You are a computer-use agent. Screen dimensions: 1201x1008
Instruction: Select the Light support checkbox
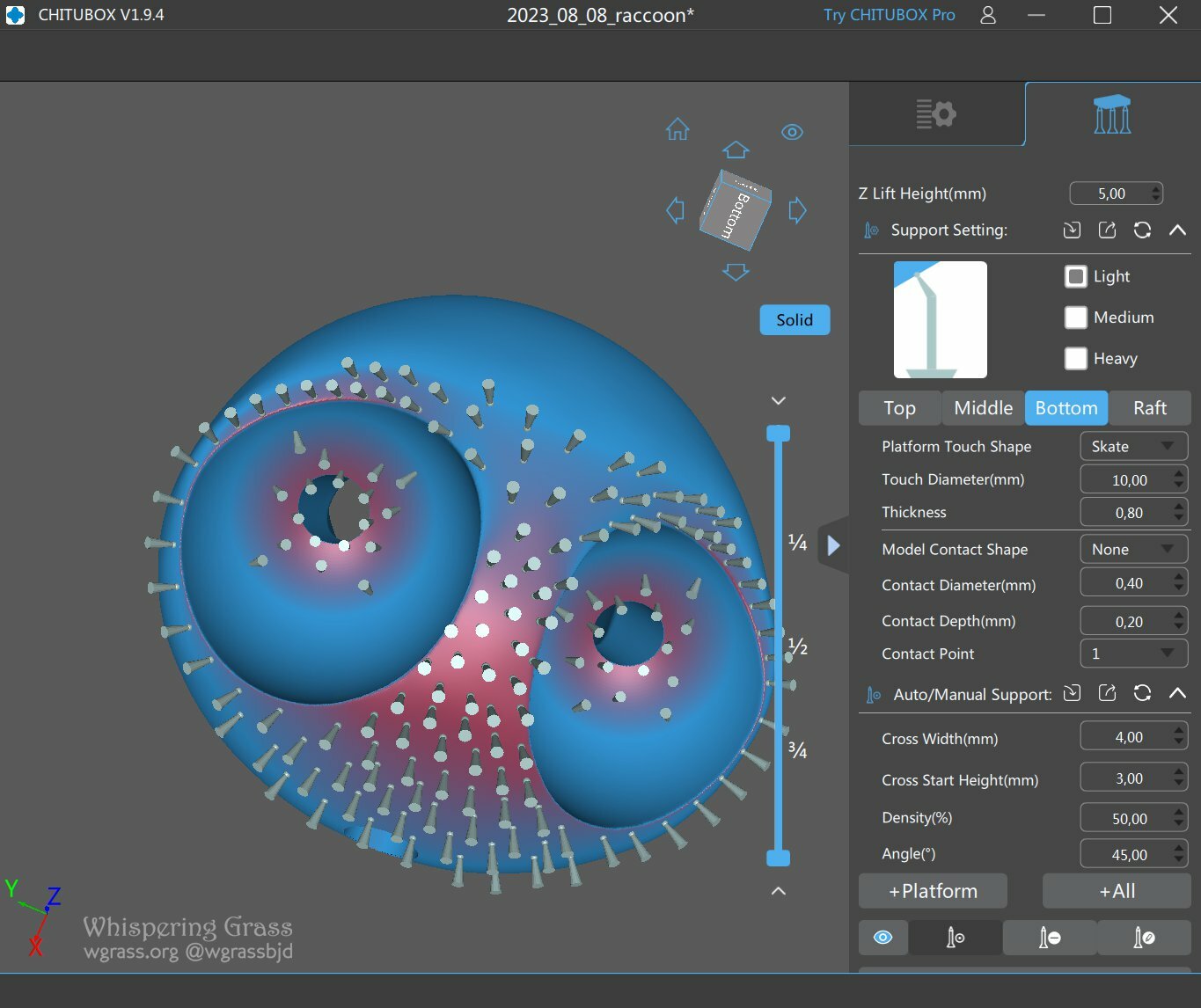tap(1075, 276)
